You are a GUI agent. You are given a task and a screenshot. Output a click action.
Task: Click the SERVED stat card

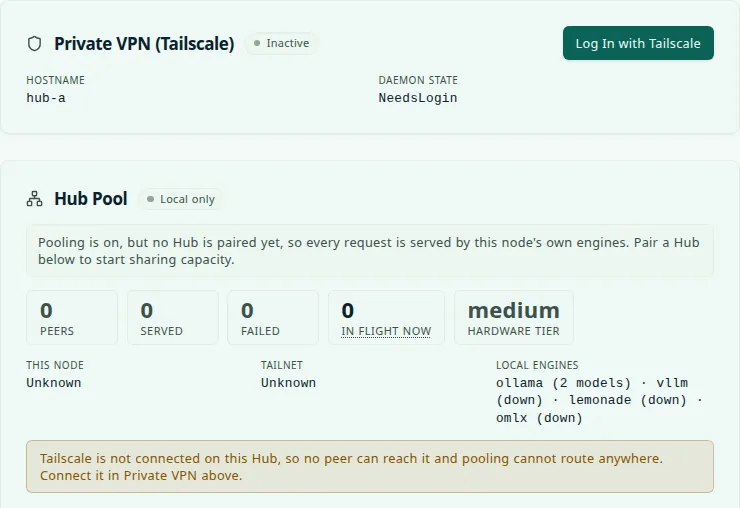coord(173,318)
